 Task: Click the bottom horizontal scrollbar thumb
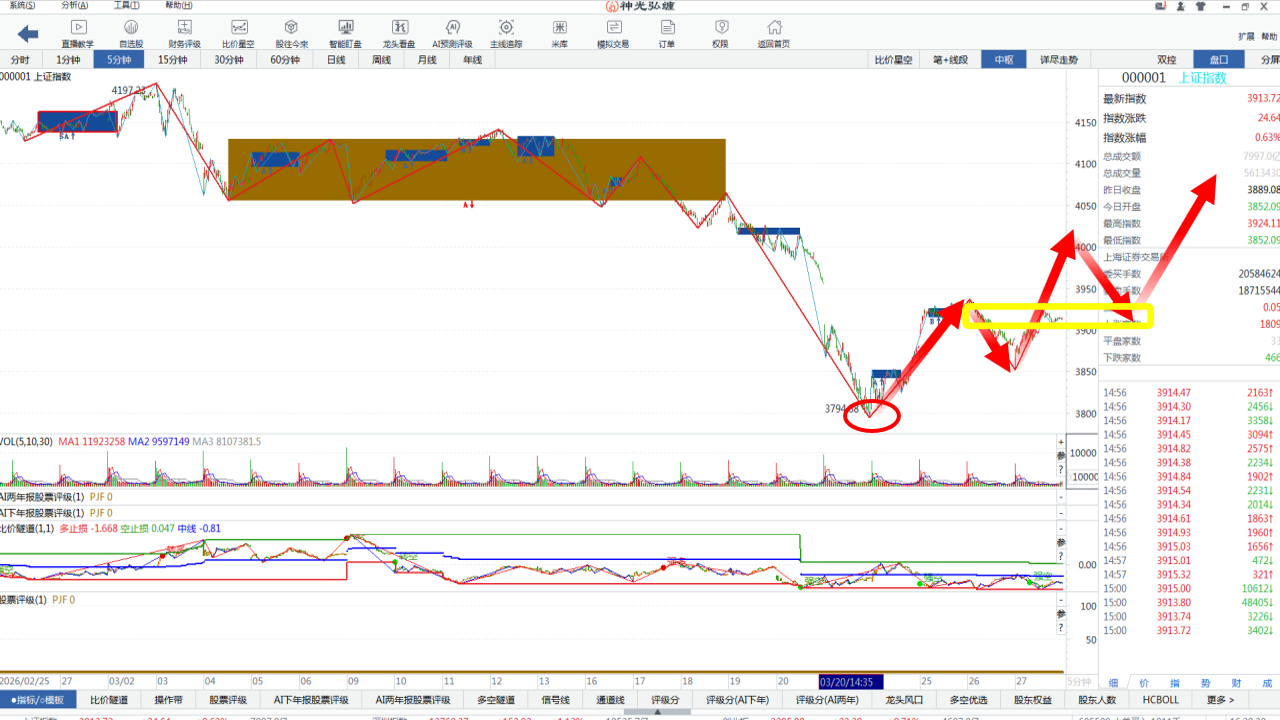pos(656,712)
